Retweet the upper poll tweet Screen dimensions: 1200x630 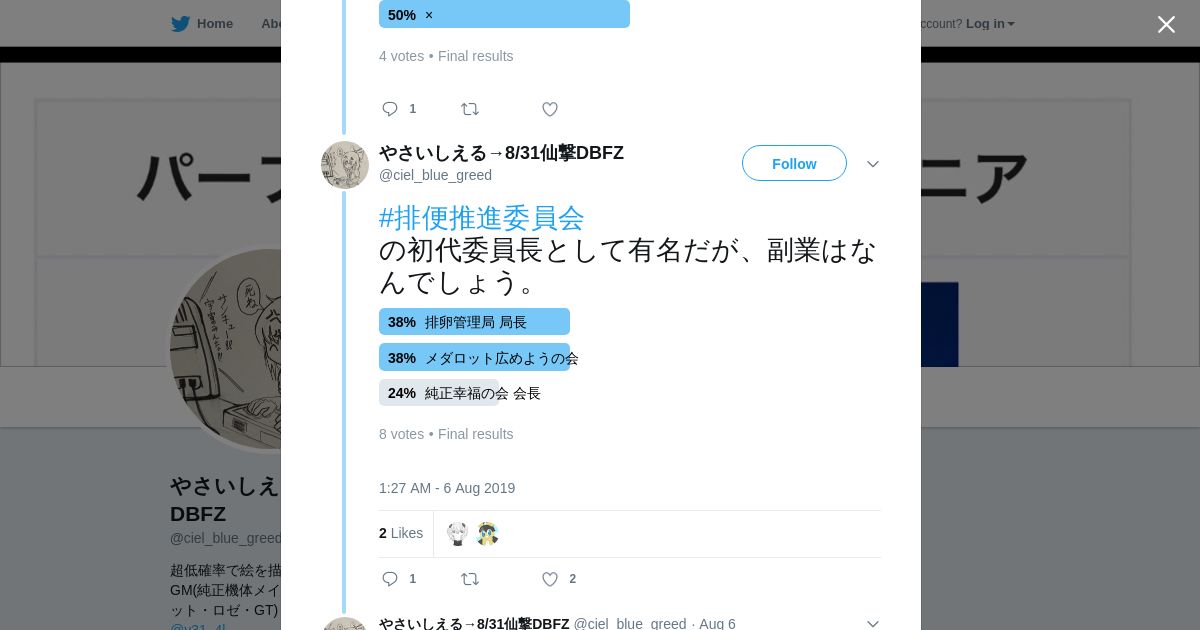[469, 109]
